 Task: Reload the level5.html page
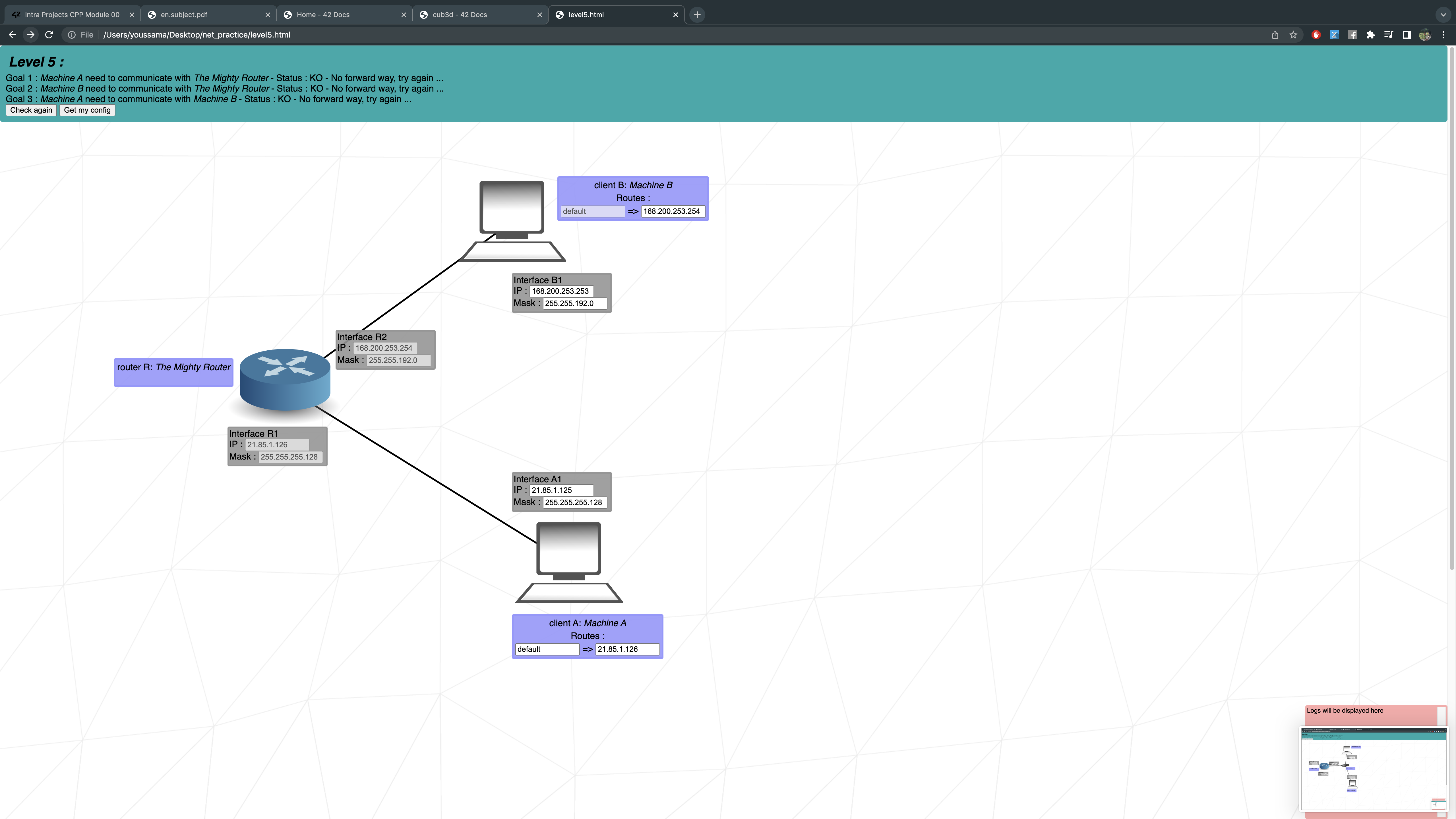click(49, 34)
